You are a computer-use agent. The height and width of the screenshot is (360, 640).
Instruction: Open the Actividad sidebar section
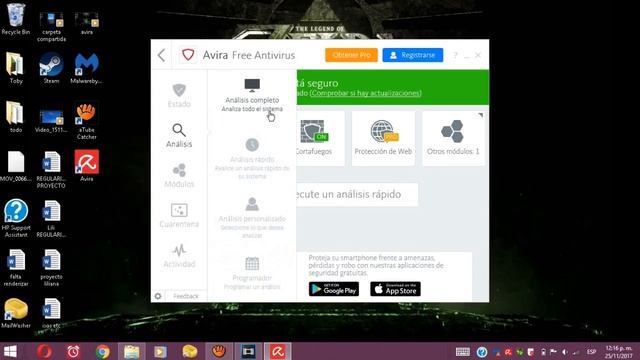pos(179,256)
